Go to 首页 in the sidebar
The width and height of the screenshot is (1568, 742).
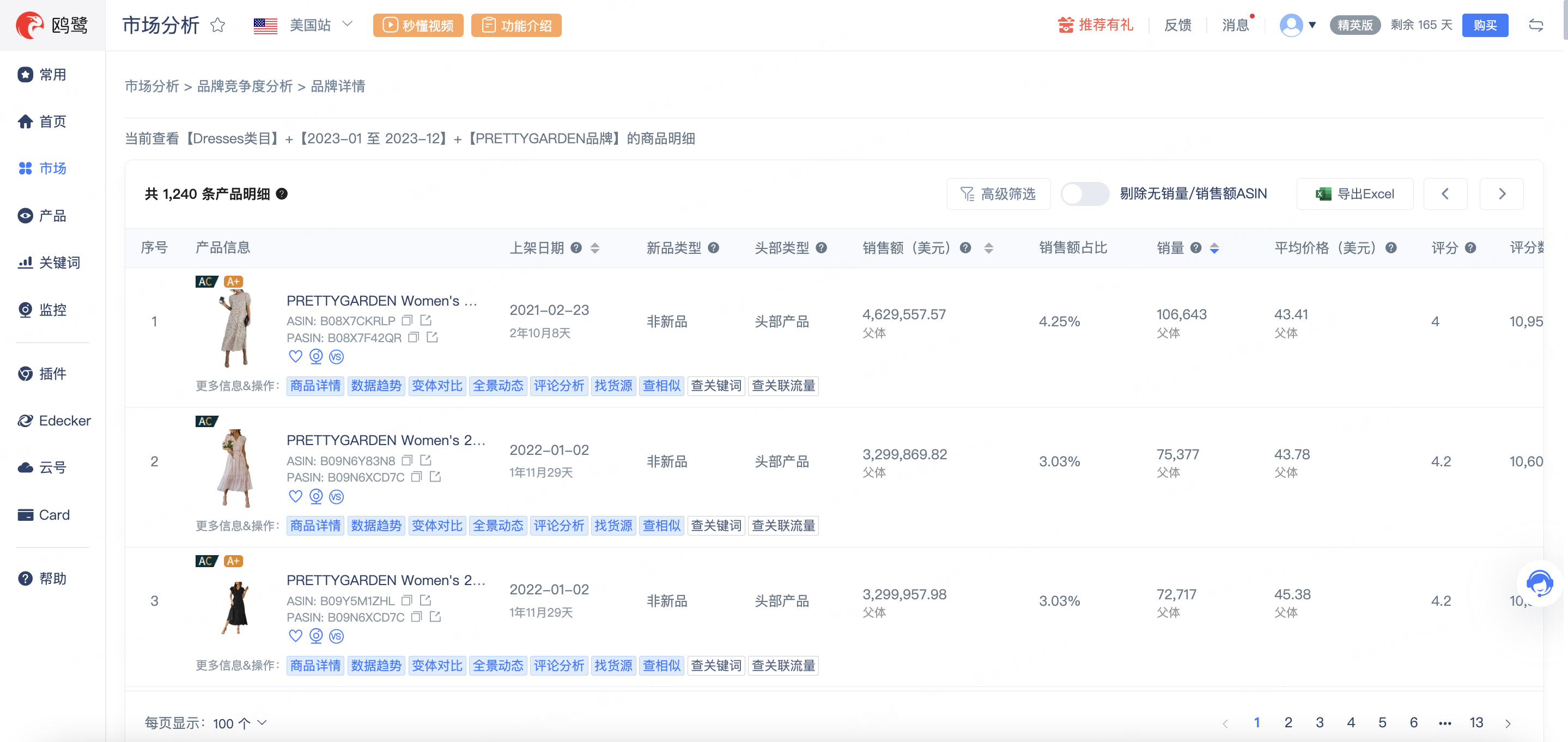[x=42, y=121]
